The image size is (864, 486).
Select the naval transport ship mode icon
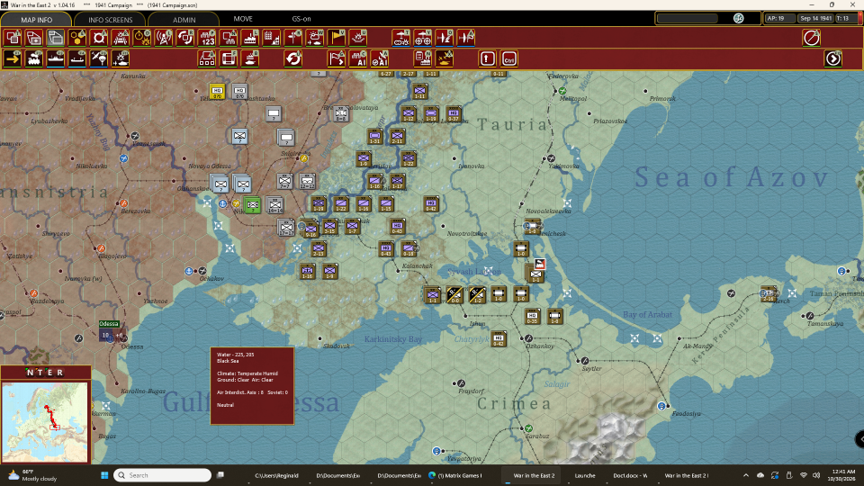point(56,58)
